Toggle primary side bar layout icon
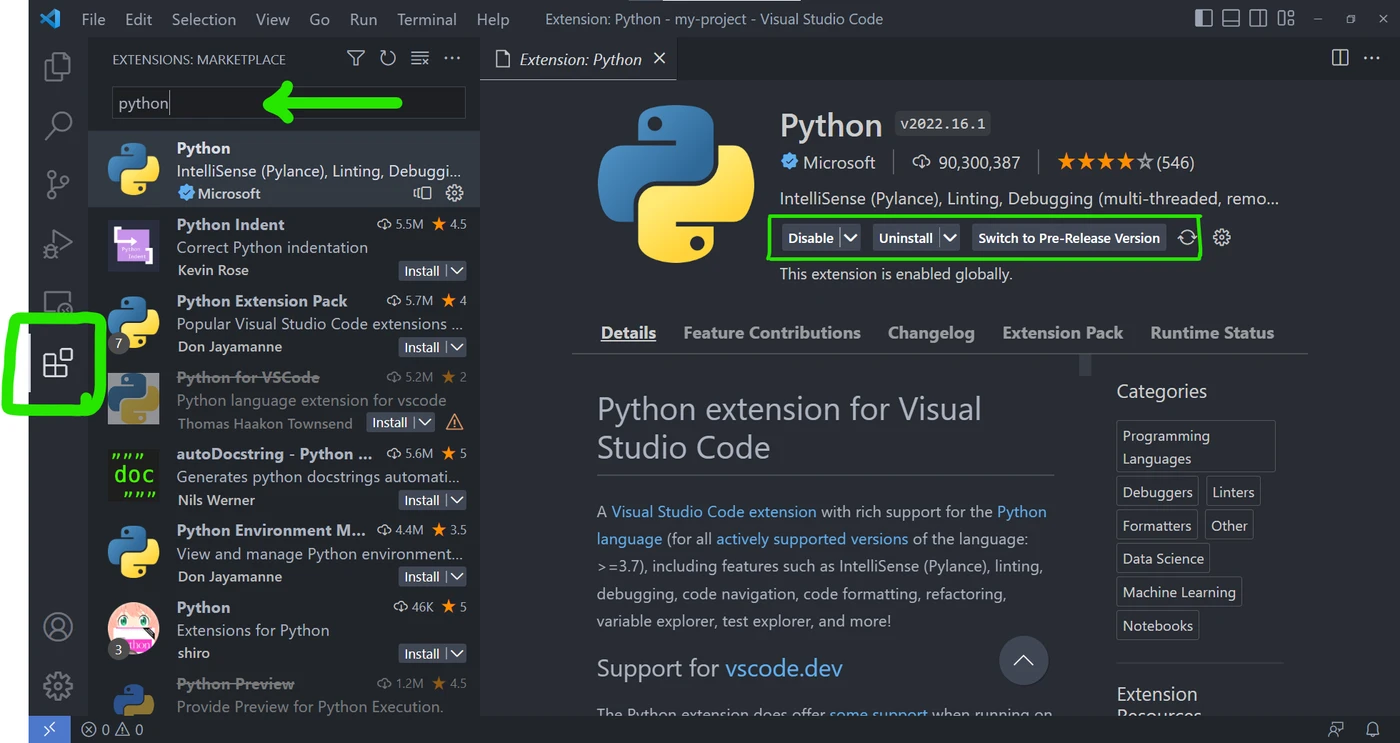Image resolution: width=1400 pixels, height=743 pixels. tap(1204, 19)
